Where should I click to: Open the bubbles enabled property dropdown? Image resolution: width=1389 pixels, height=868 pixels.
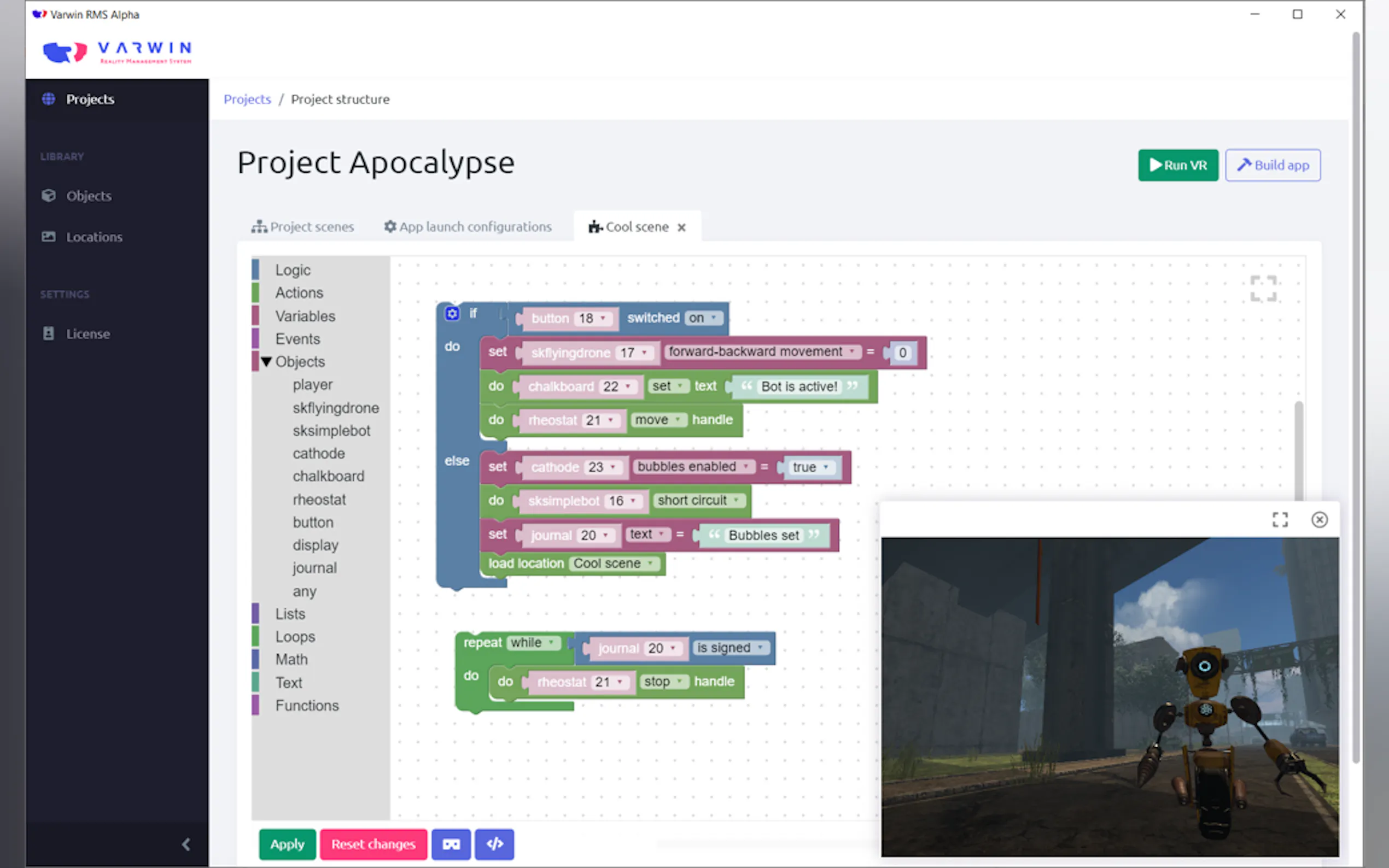pos(694,466)
